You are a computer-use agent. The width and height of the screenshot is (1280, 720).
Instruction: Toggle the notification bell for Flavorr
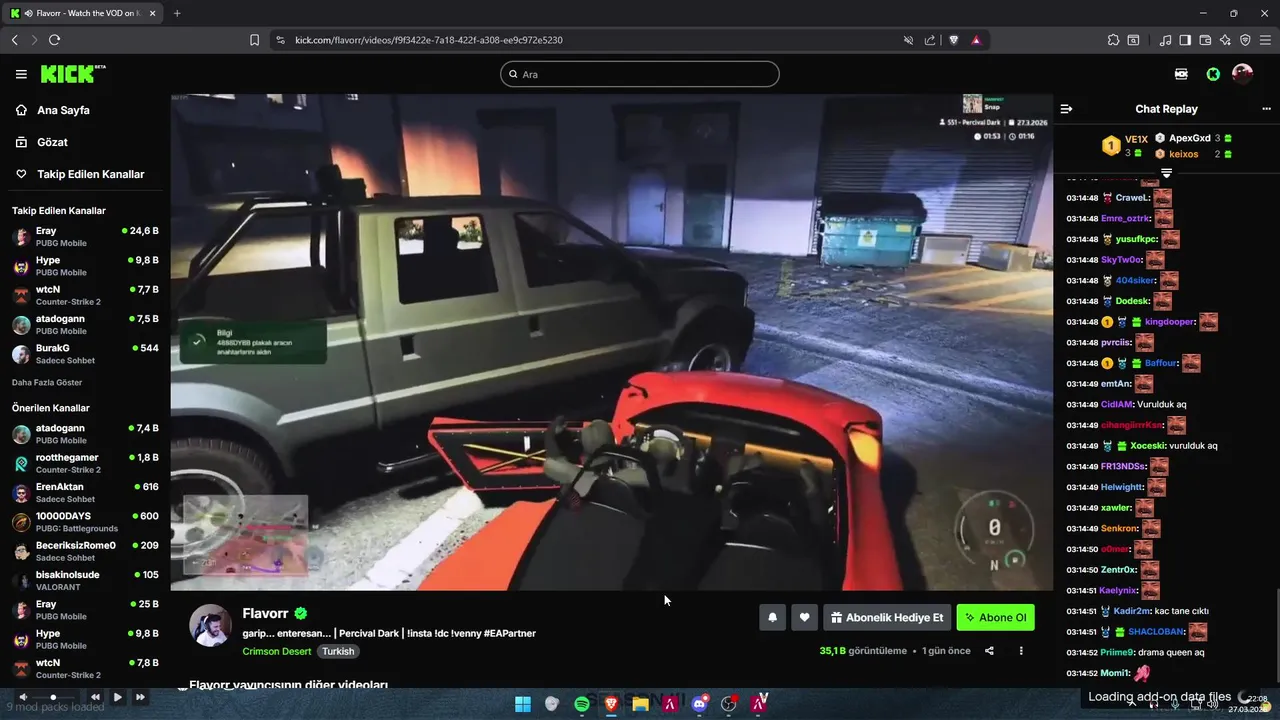tap(772, 618)
